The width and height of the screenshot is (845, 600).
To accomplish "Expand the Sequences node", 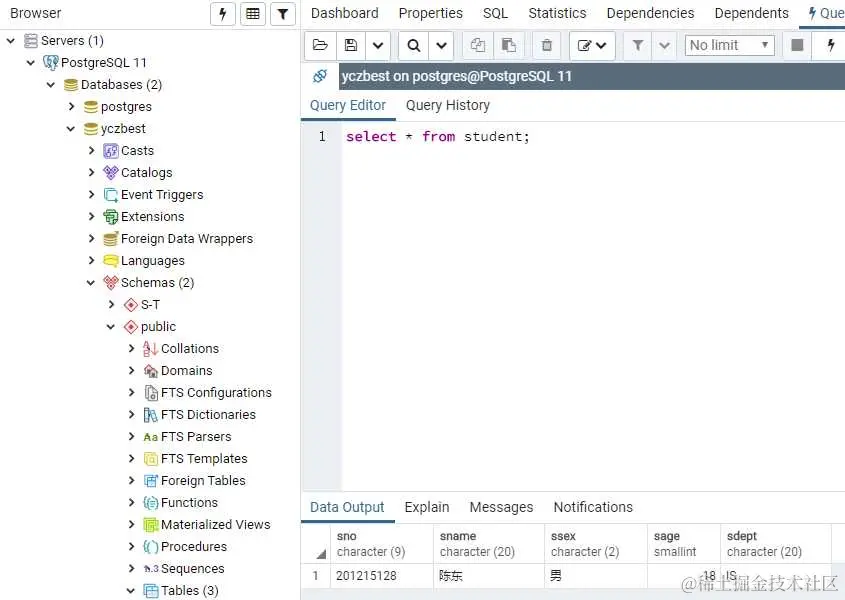I will (131, 569).
